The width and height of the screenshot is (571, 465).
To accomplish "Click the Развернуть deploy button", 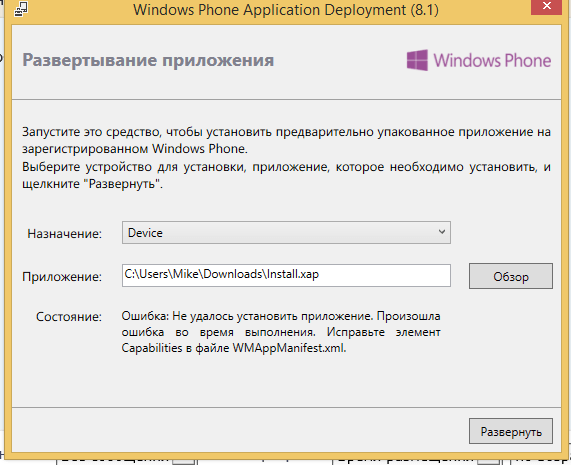I will (511, 431).
